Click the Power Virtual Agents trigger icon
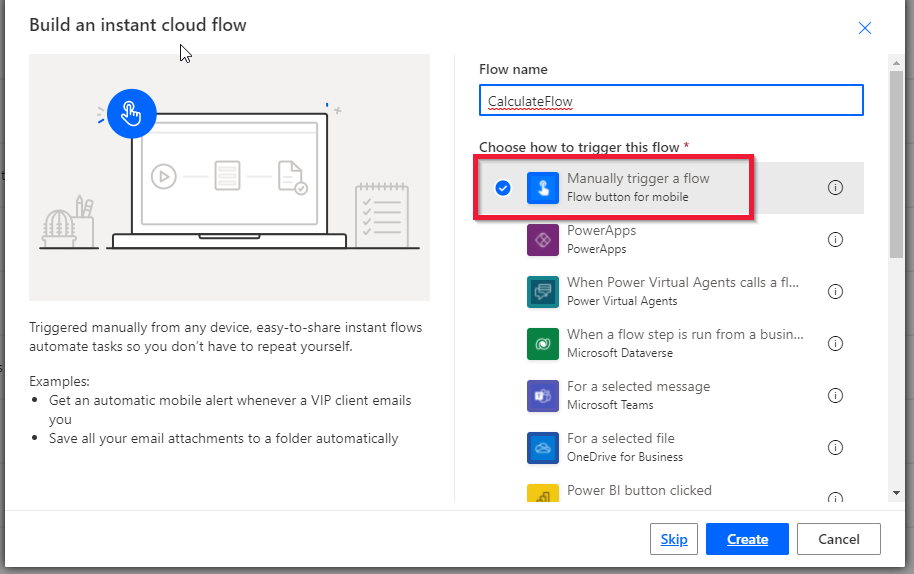Viewport: 914px width, 574px height. click(543, 291)
